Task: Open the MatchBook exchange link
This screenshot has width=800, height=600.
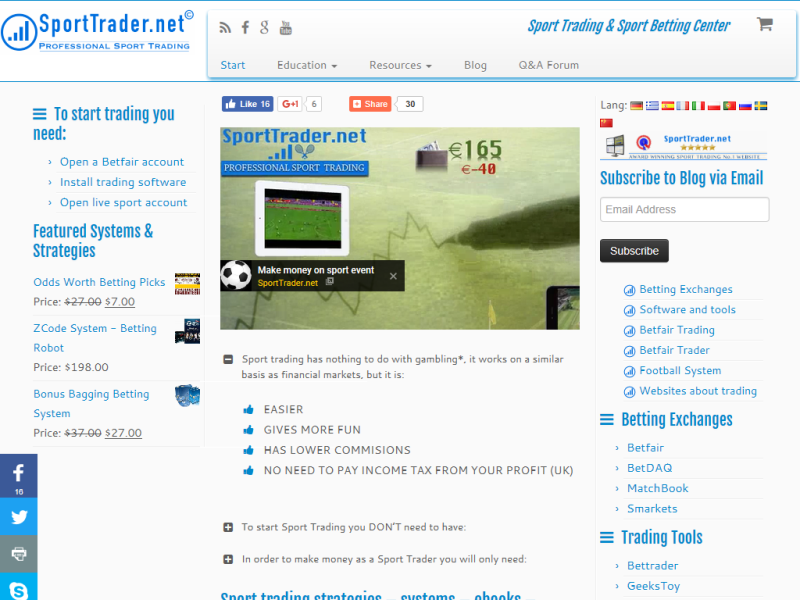Action: pos(658,488)
